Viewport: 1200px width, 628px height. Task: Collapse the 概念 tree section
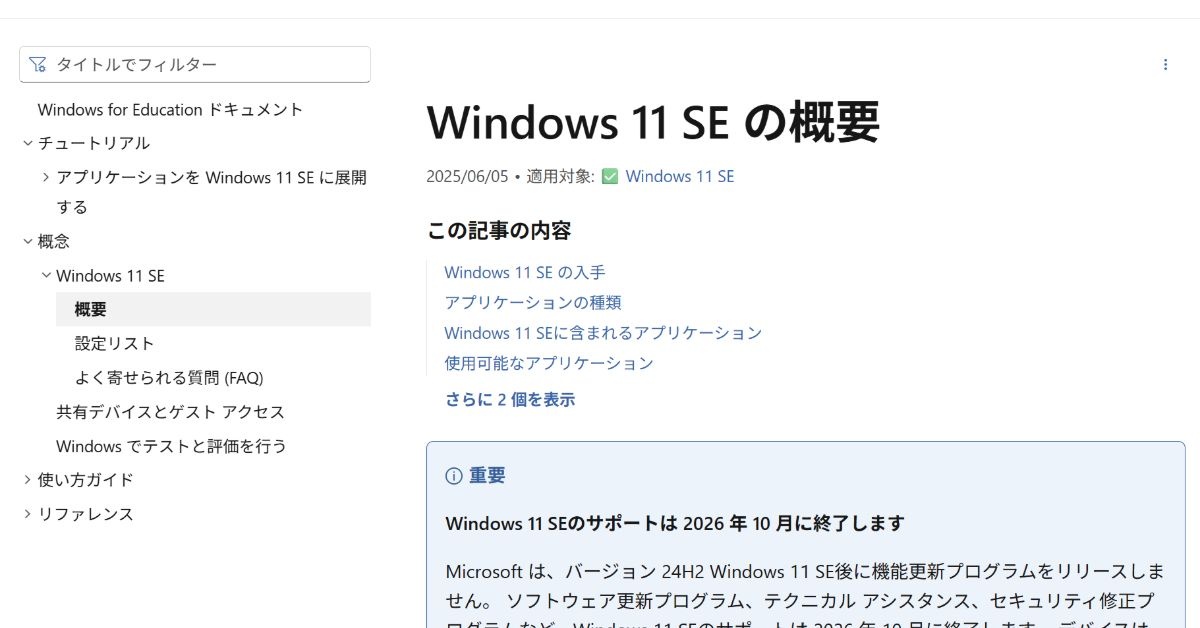point(28,241)
